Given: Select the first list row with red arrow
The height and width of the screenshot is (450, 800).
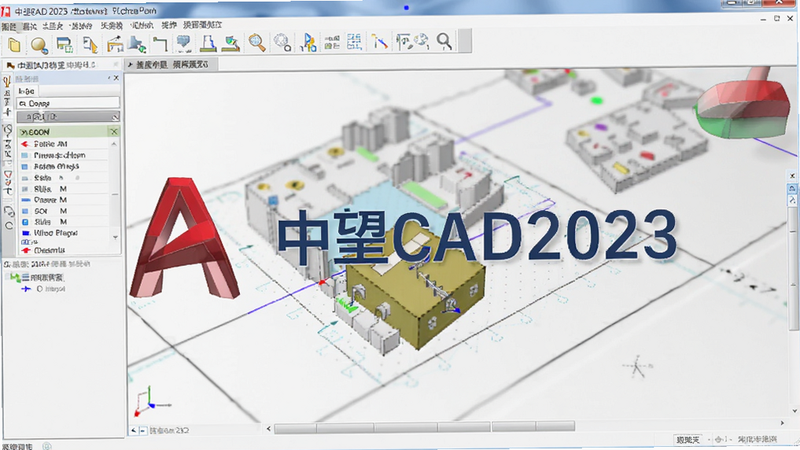Looking at the screenshot, I should pos(63,144).
